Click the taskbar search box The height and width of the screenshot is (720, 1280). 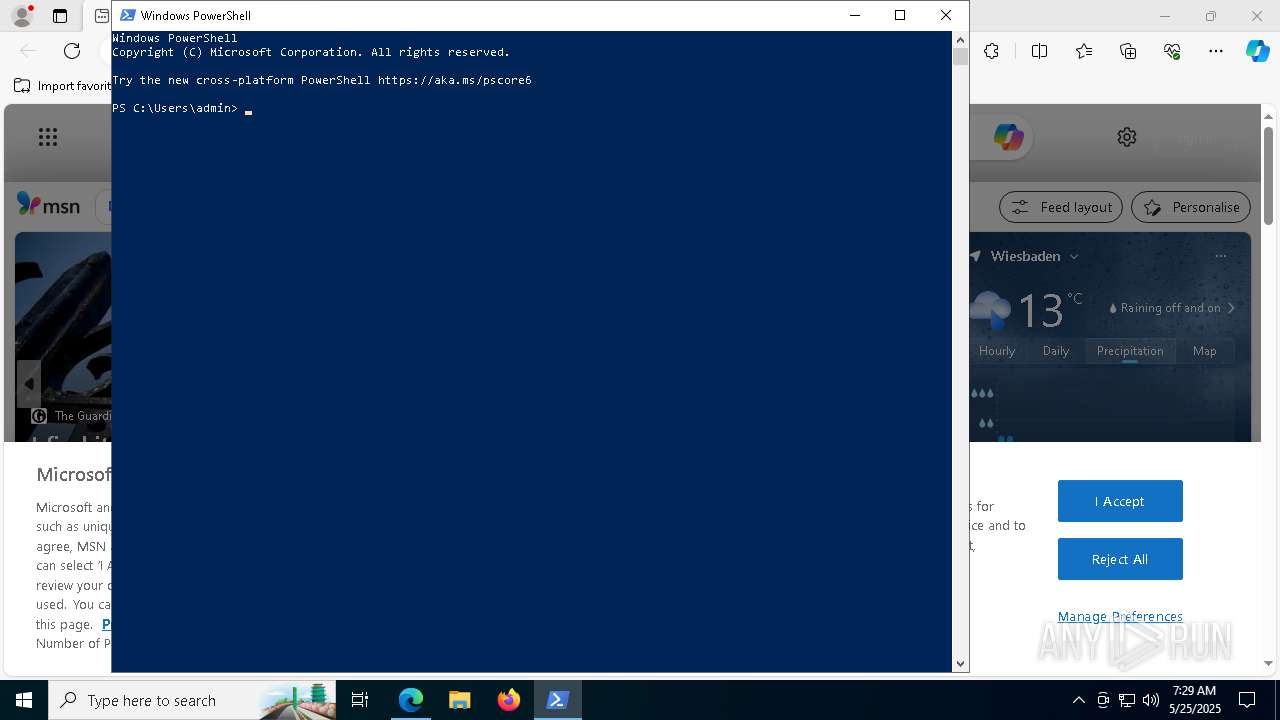click(x=192, y=700)
